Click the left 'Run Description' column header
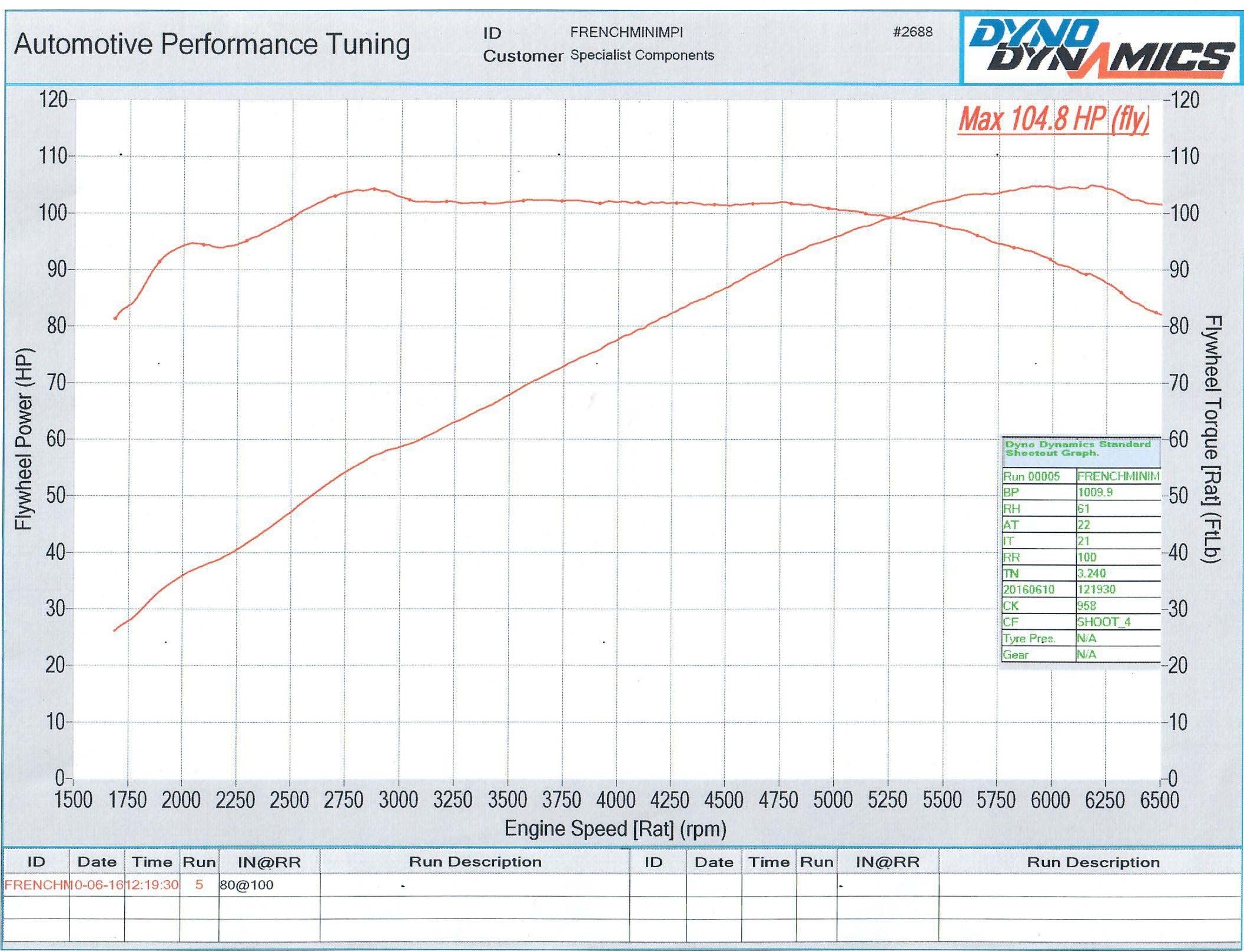This screenshot has height=952, width=1244. [x=475, y=862]
